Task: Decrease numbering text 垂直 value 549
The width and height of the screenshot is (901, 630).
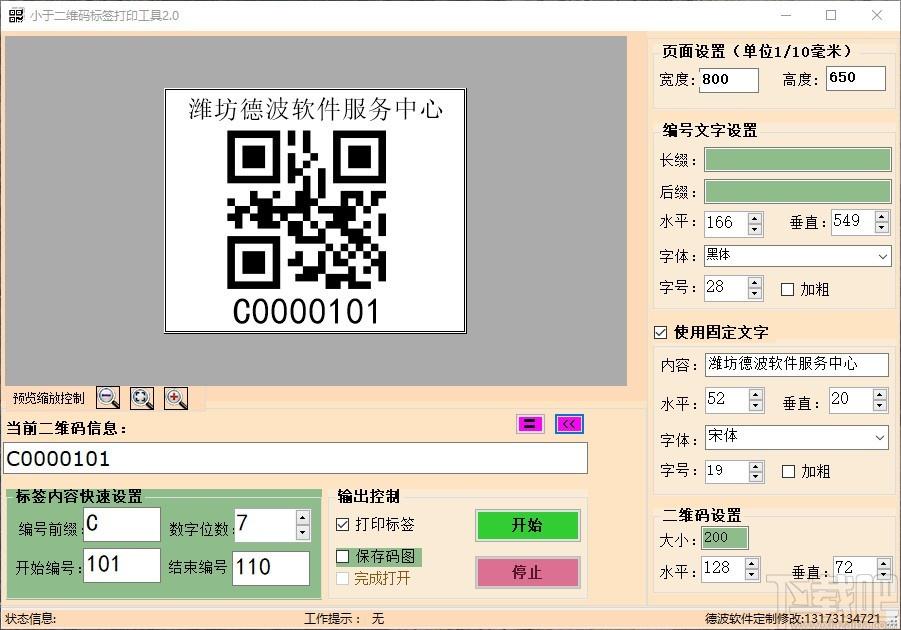Action: coord(882,228)
